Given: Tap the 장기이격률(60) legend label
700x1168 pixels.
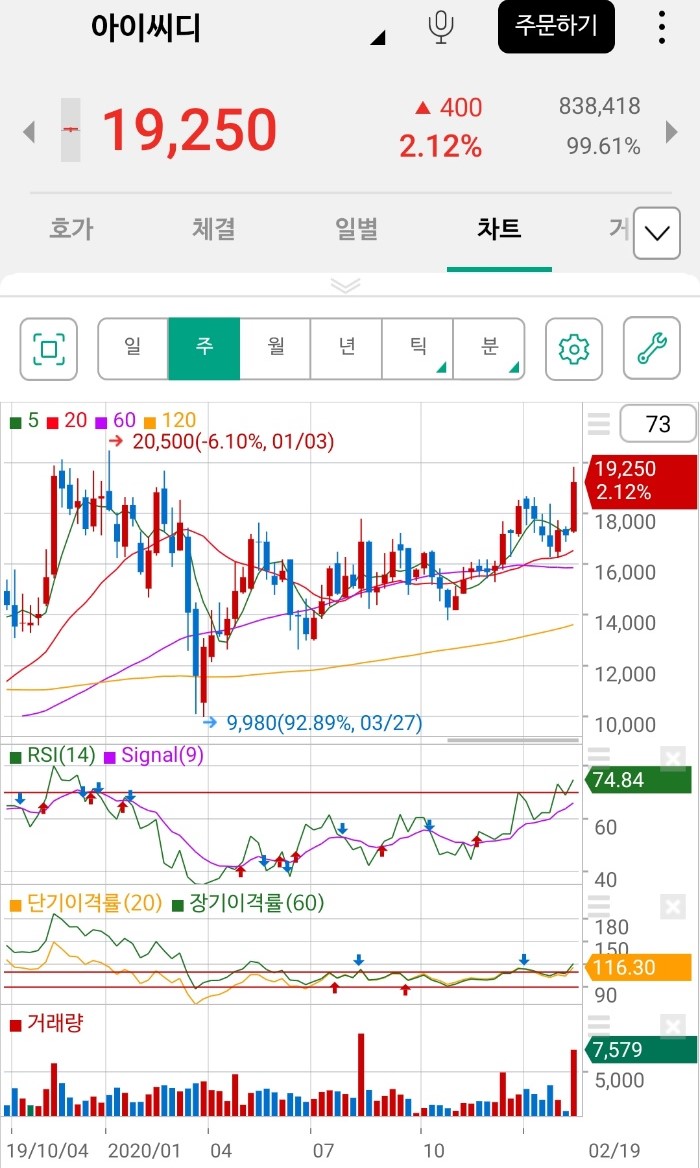Looking at the screenshot, I should point(248,904).
